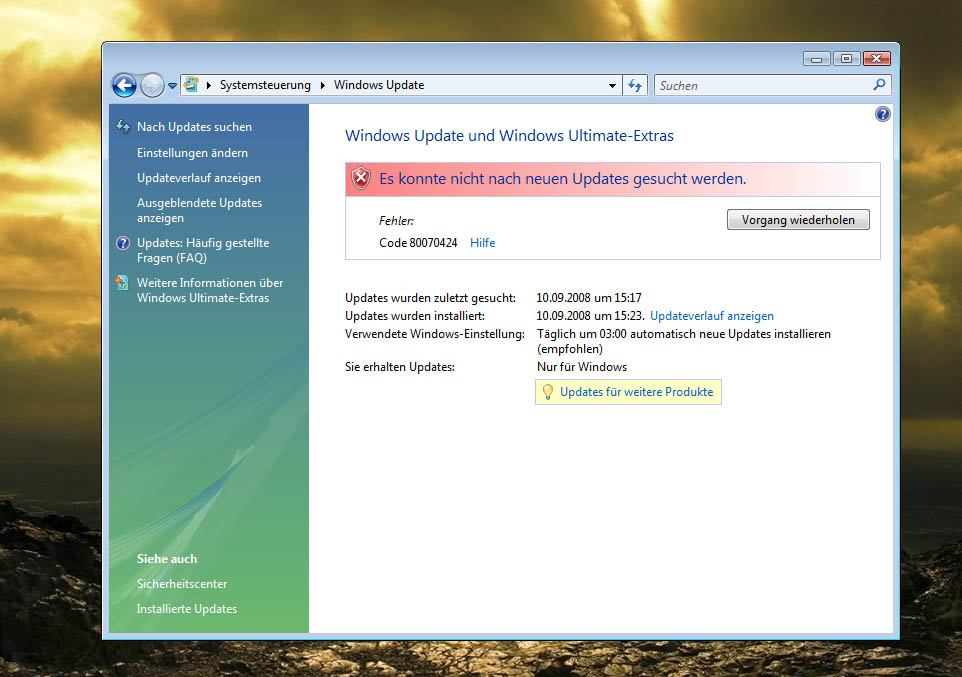The image size is (962, 677).
Task: Expand chevron between Systemsteuerung and Windows Update
Action: (323, 85)
